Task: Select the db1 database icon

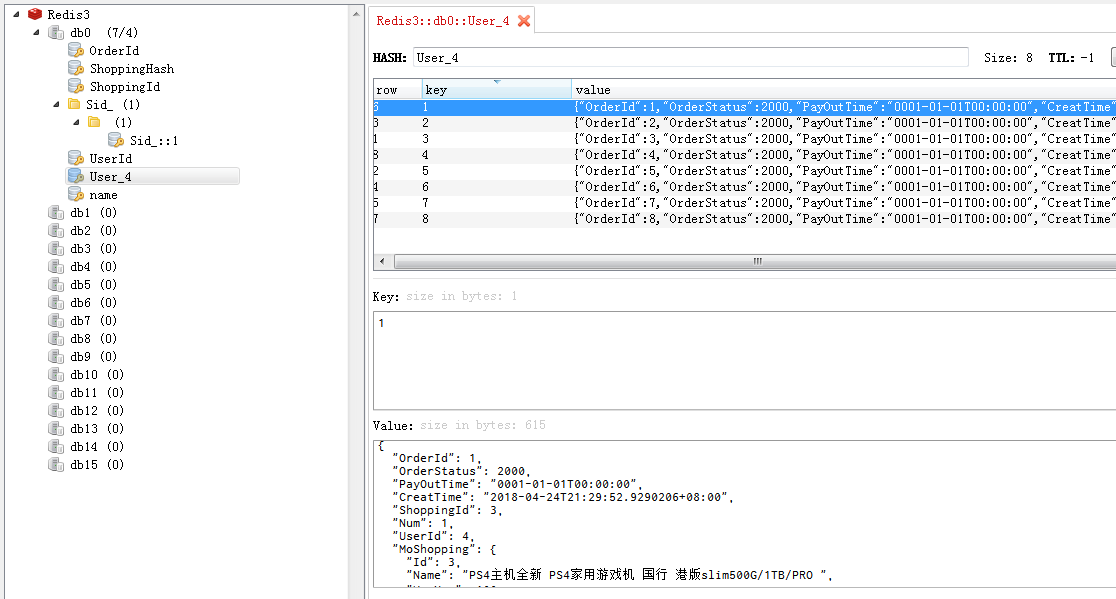Action: tap(57, 212)
